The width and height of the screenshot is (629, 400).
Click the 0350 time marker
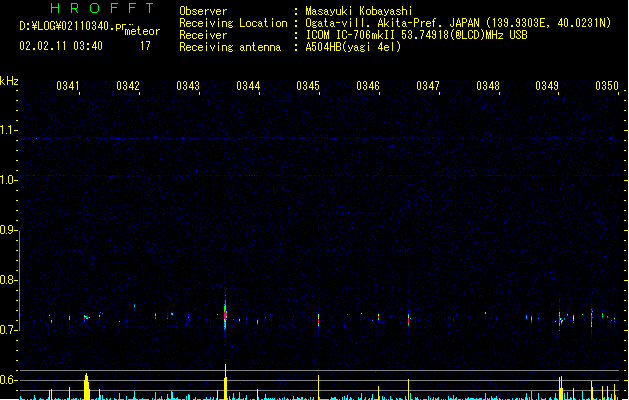tap(607, 86)
